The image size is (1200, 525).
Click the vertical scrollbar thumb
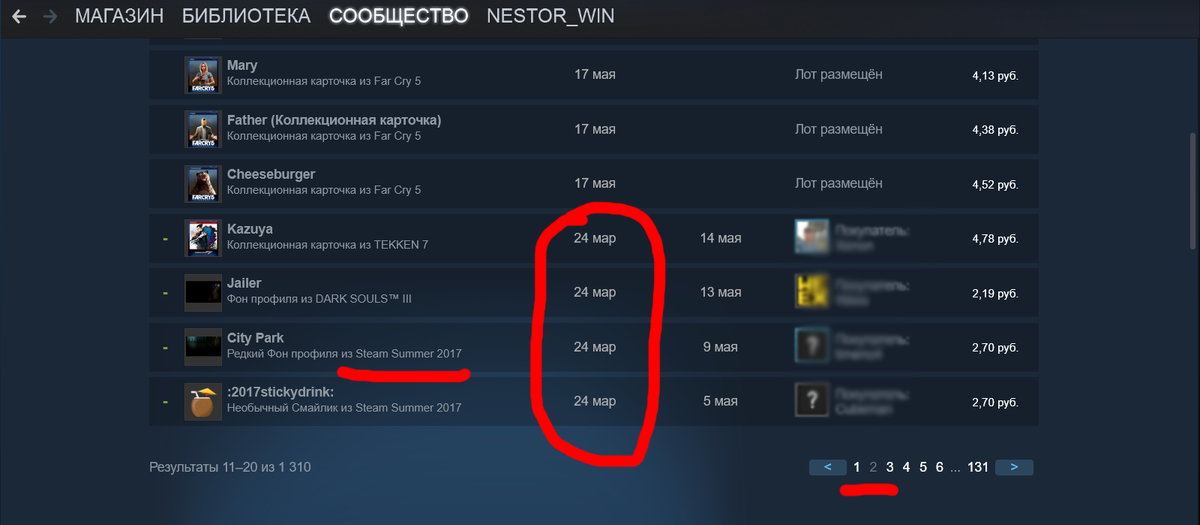click(1192, 190)
